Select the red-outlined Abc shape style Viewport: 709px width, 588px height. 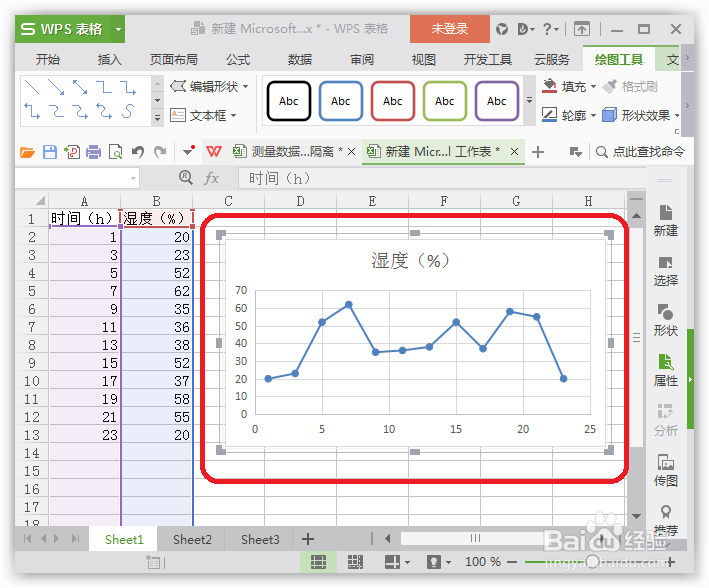click(392, 101)
